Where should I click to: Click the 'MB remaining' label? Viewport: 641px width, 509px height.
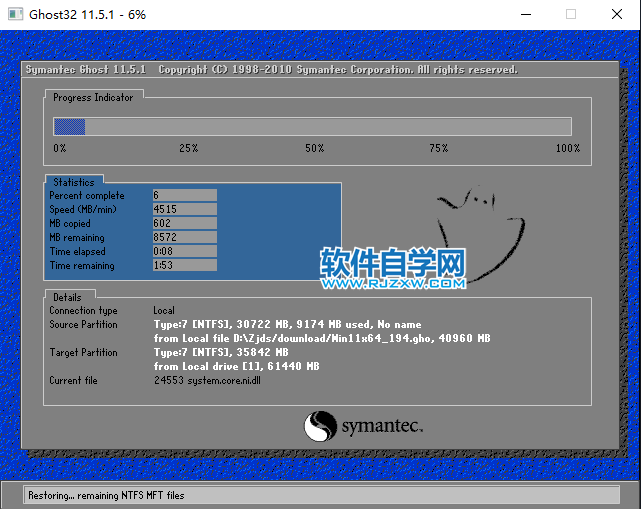pyautogui.click(x=77, y=238)
